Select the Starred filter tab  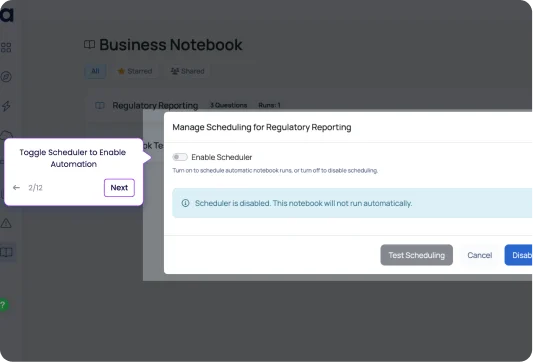pos(135,71)
